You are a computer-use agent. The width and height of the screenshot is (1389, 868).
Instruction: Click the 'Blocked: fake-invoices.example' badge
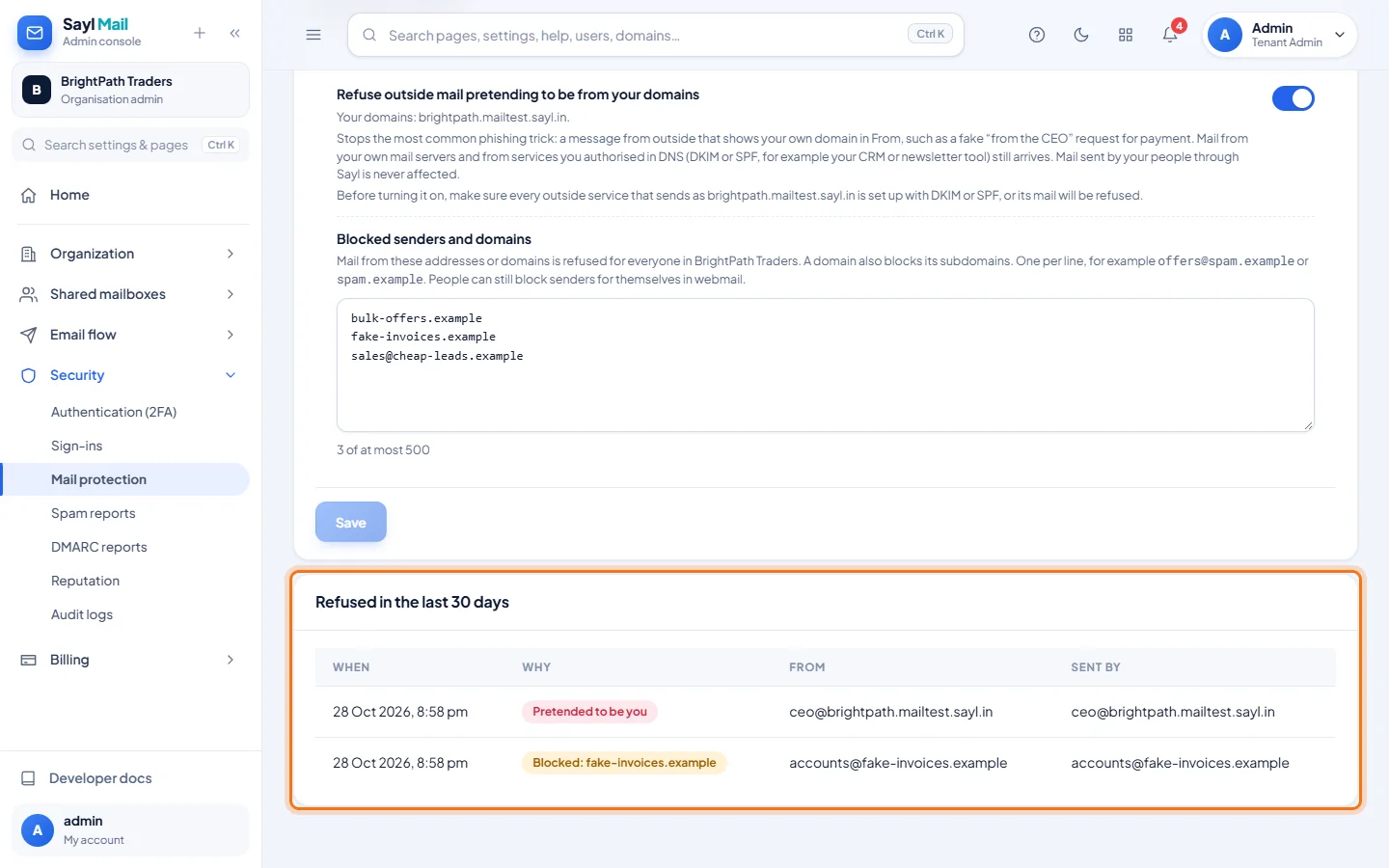624,763
